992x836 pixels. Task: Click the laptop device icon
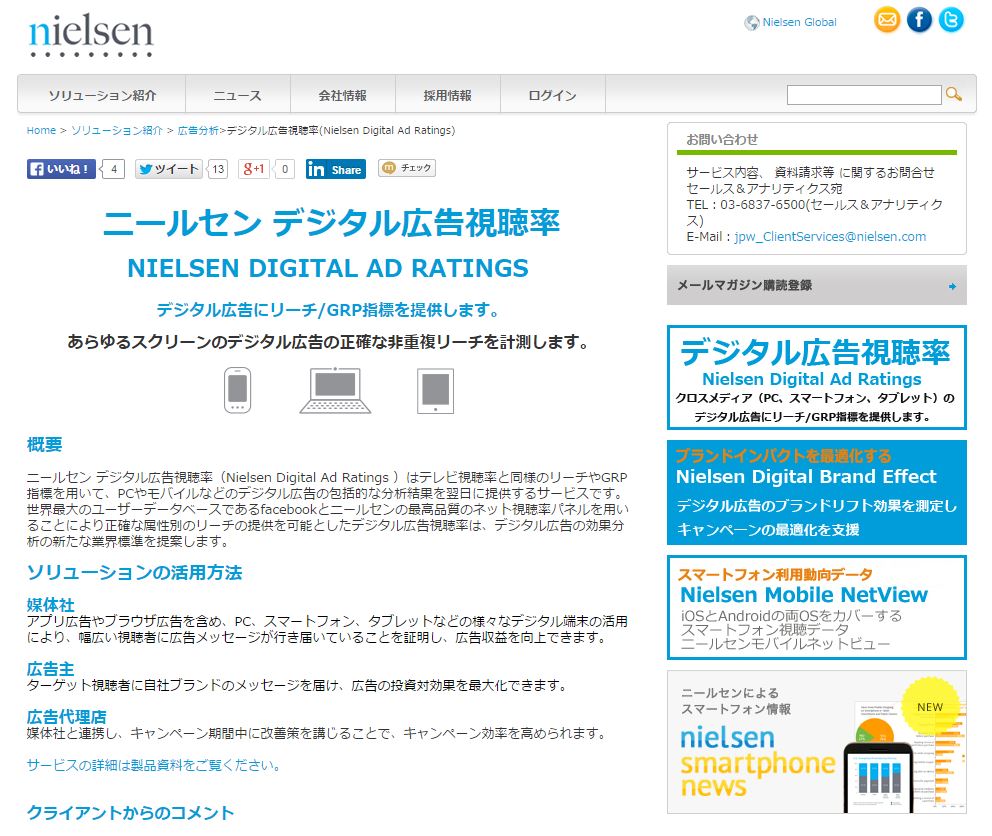(335, 390)
